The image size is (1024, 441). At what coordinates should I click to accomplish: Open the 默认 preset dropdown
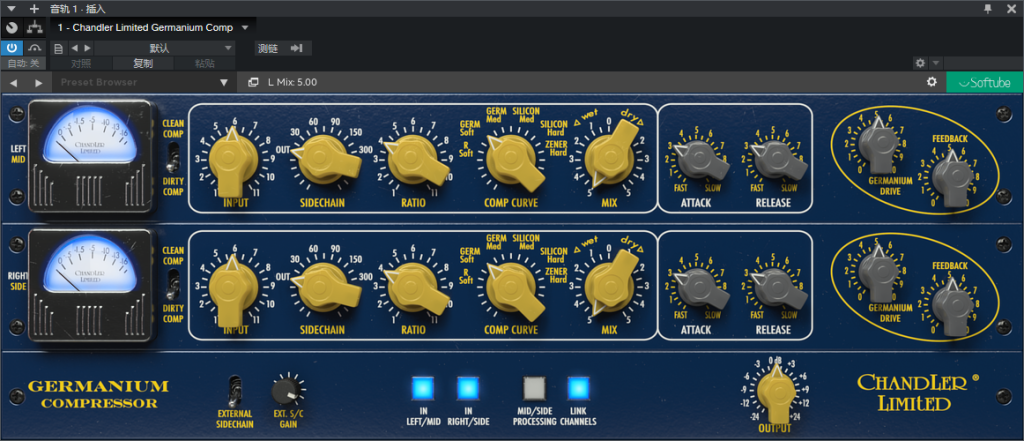tap(165, 48)
